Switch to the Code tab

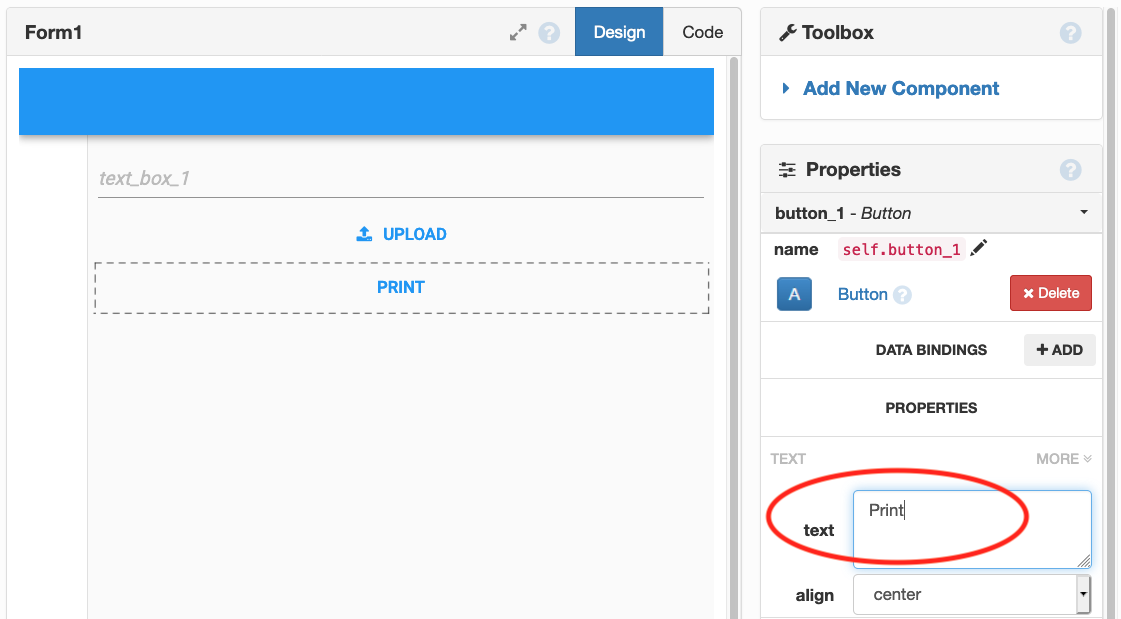pyautogui.click(x=702, y=32)
